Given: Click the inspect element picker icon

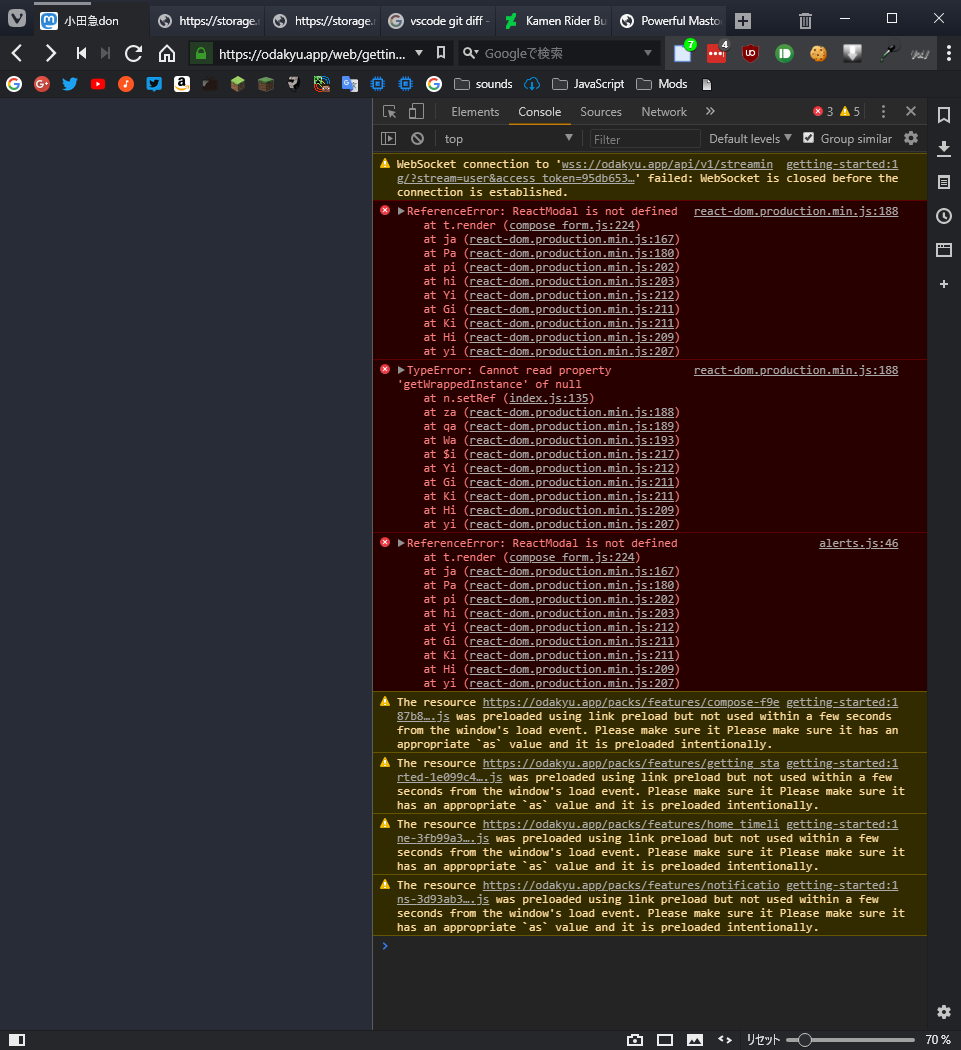Looking at the screenshot, I should click(390, 112).
